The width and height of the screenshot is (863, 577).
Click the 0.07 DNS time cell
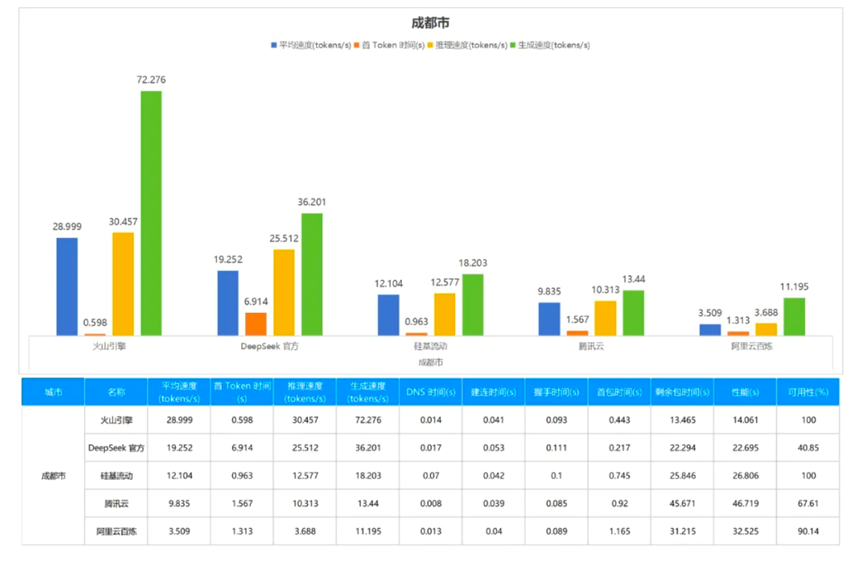431,476
